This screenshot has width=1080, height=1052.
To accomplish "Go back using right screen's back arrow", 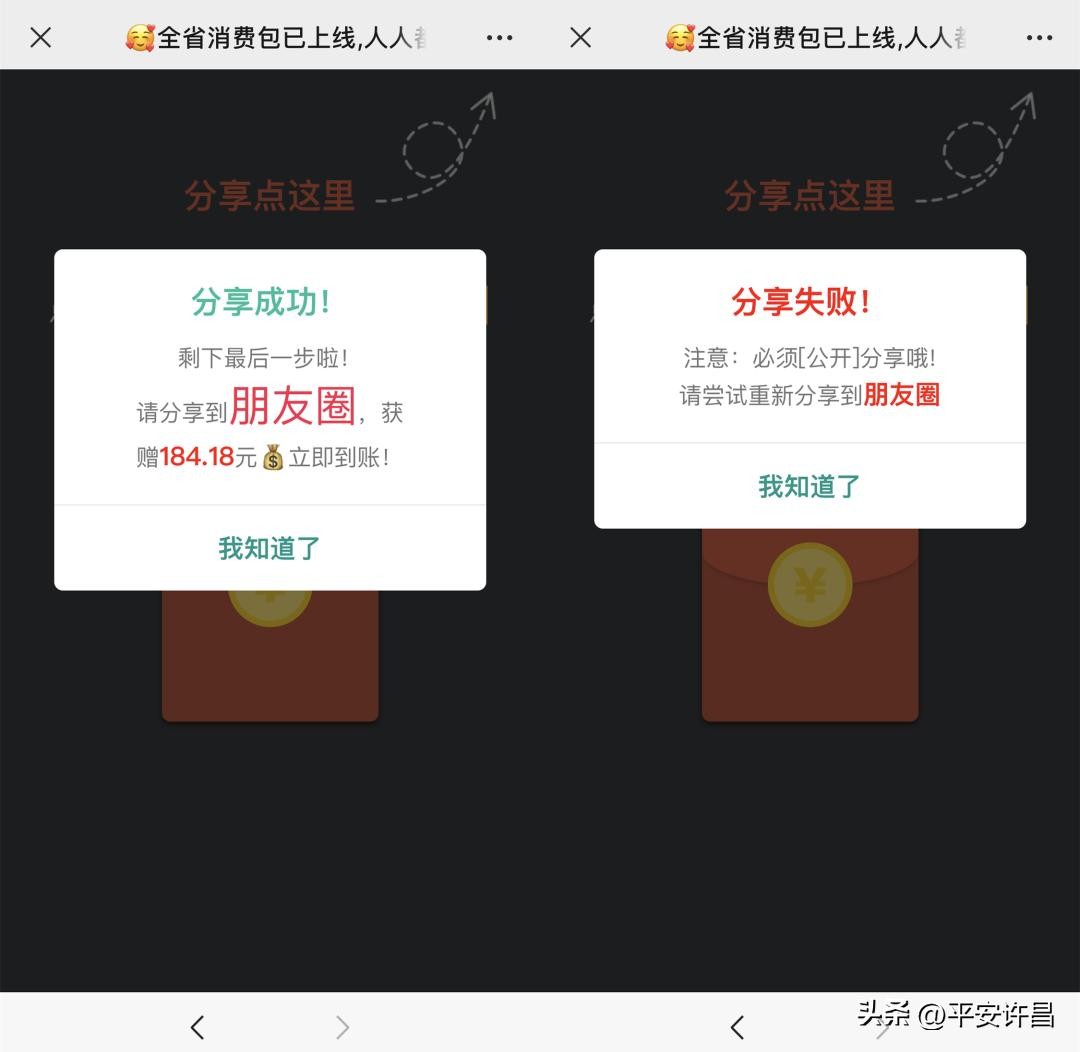I will click(738, 1026).
